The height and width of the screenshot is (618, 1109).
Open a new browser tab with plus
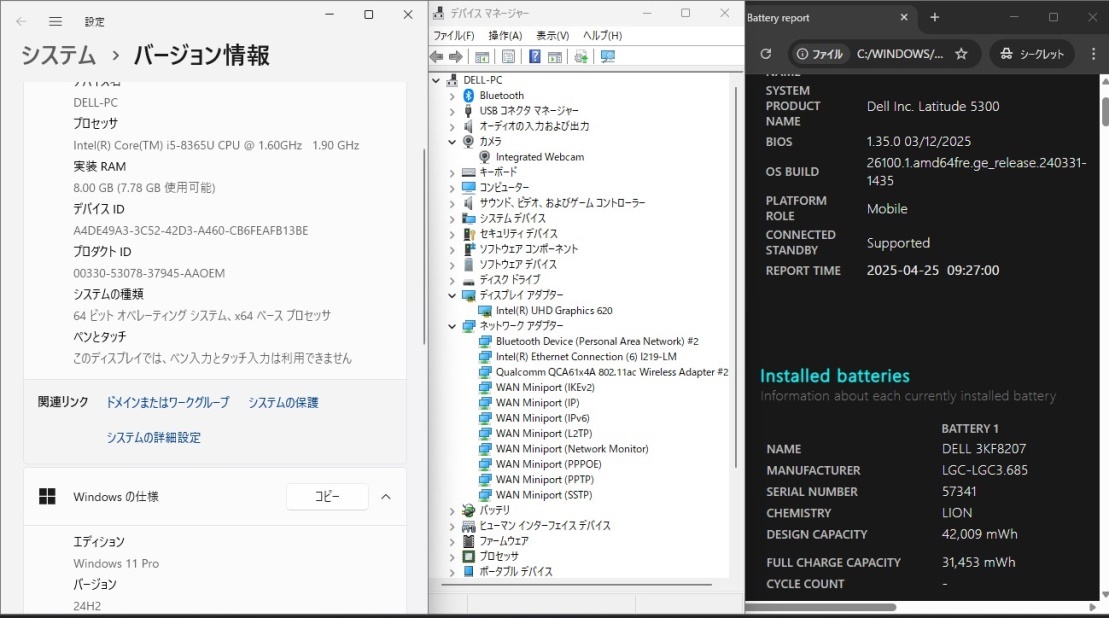coord(934,17)
